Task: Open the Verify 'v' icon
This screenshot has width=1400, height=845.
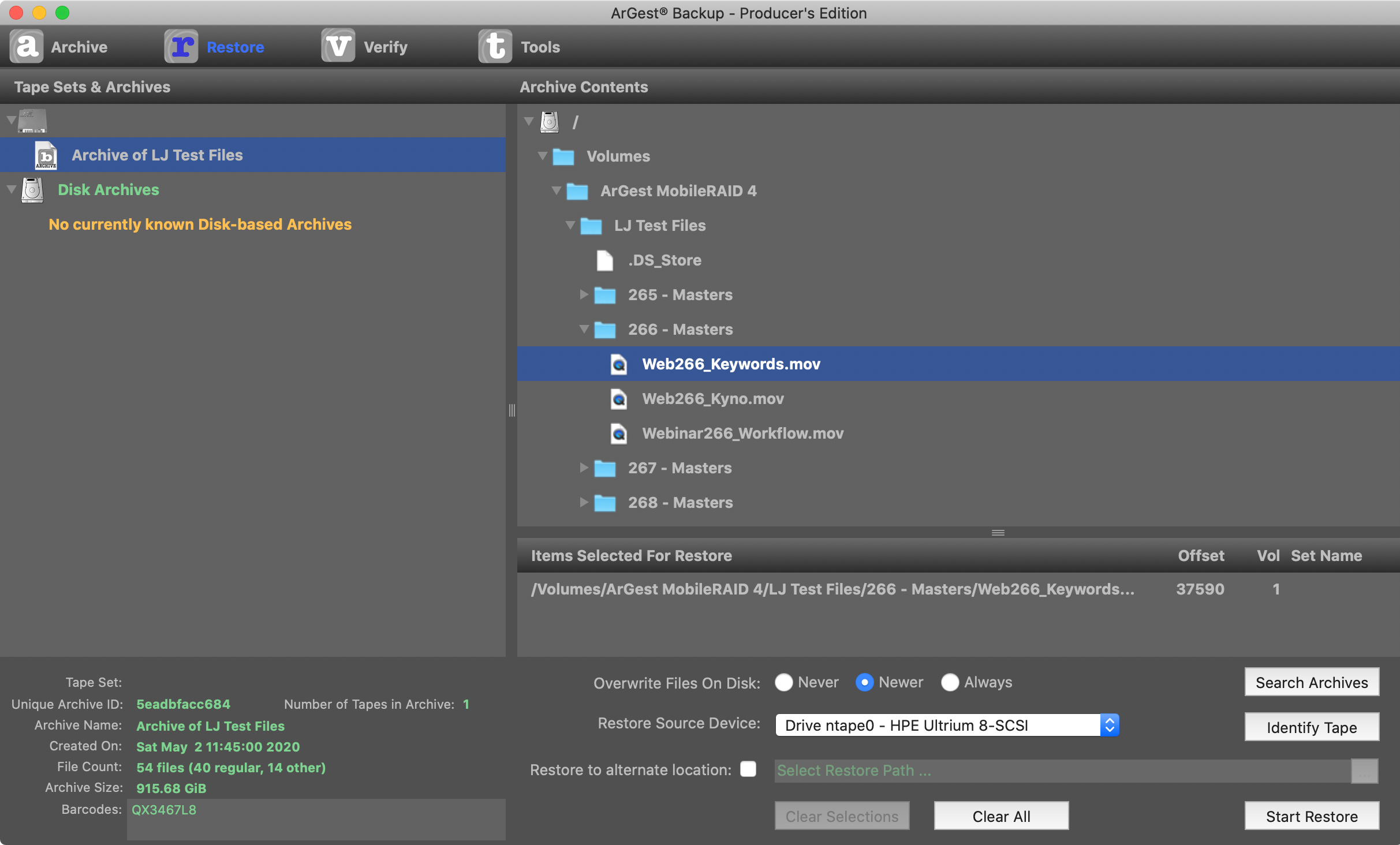Action: [338, 46]
